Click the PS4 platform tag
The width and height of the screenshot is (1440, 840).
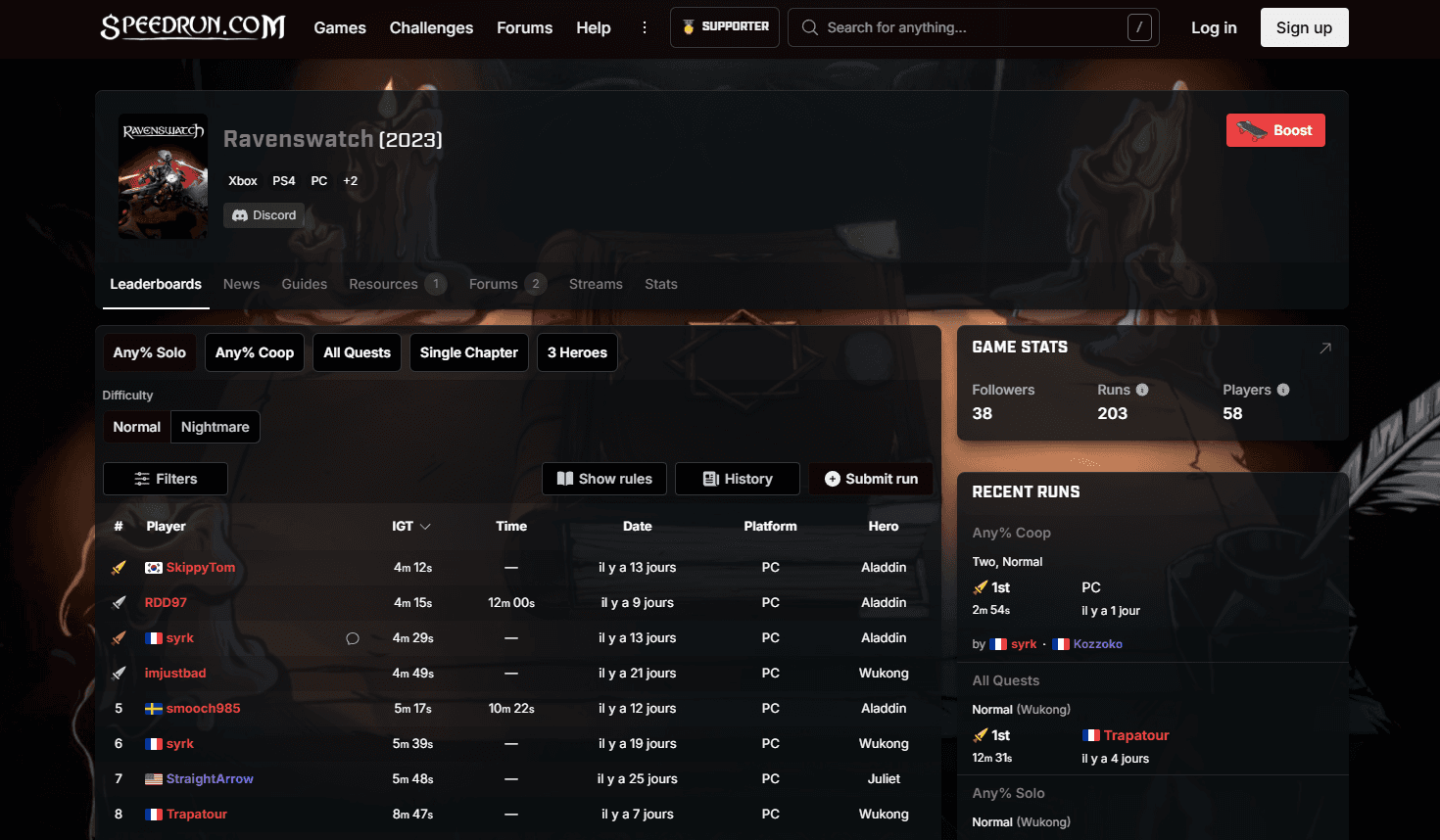click(x=284, y=181)
